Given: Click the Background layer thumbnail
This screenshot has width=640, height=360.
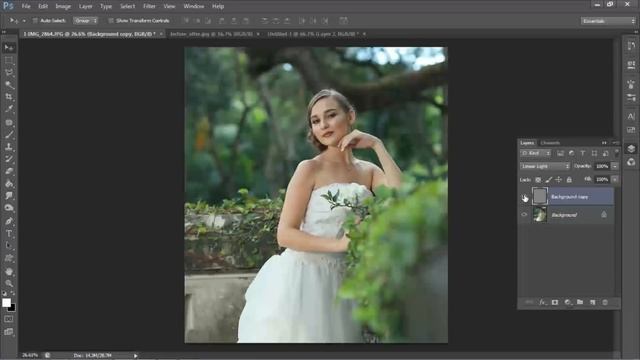Looking at the screenshot, I should click(540, 215).
